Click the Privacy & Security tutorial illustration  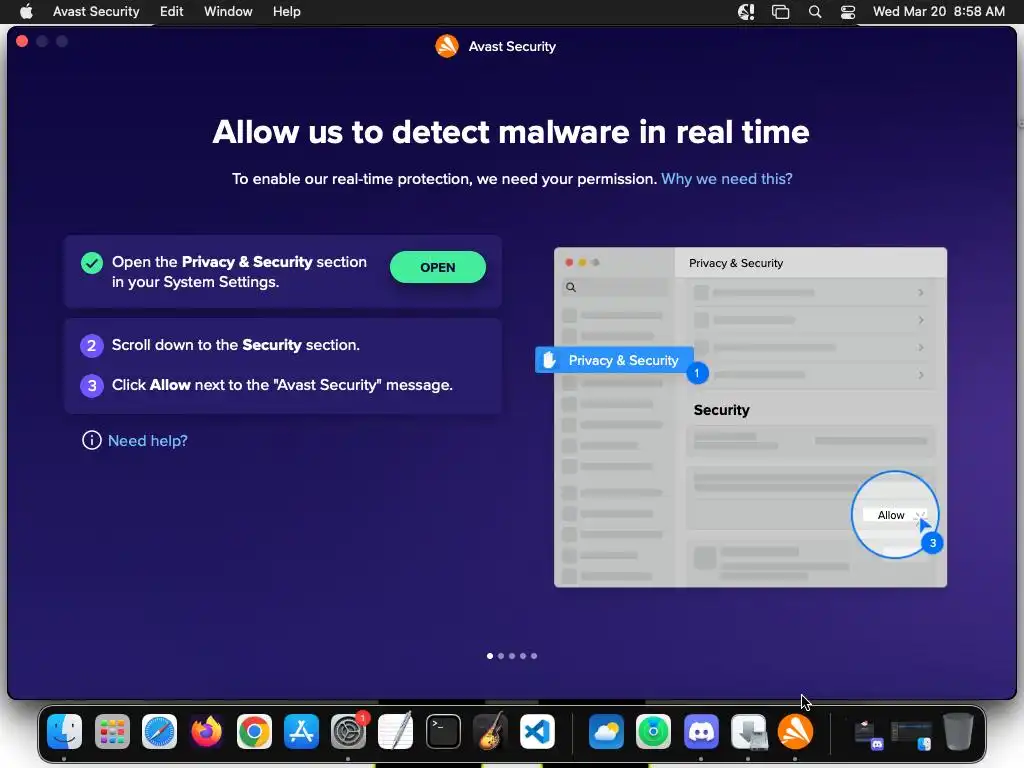[x=750, y=417]
